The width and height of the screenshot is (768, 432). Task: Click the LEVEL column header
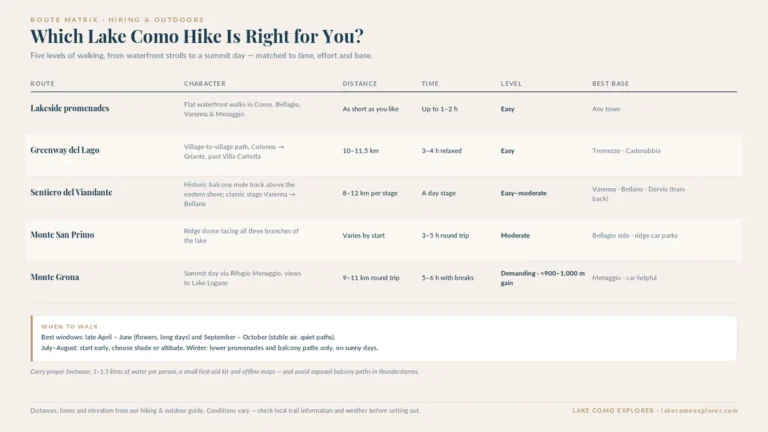click(x=511, y=84)
